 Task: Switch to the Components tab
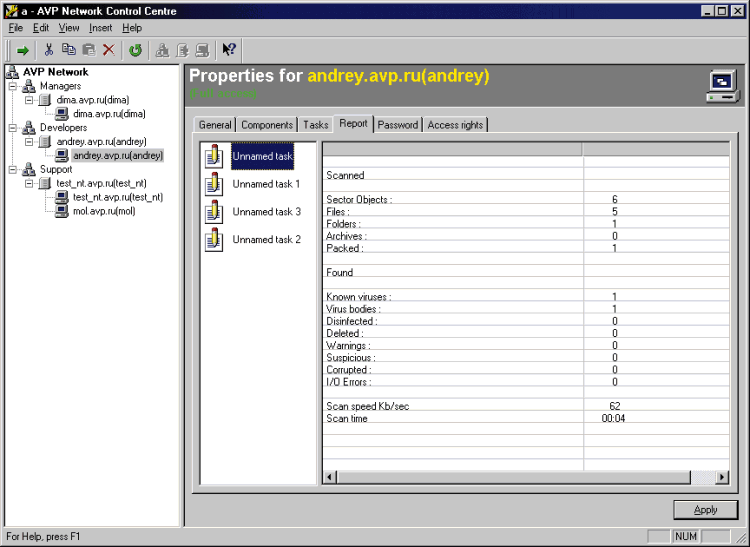[x=267, y=125]
